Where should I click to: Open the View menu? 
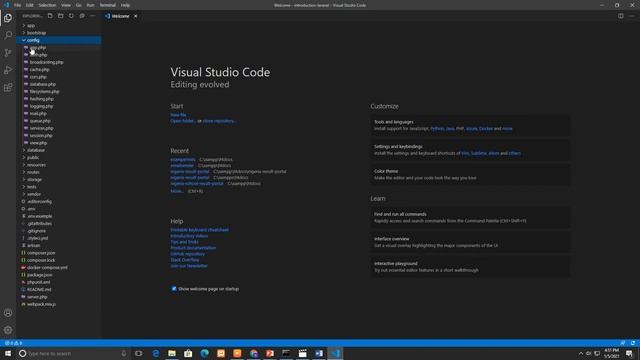coord(66,5)
